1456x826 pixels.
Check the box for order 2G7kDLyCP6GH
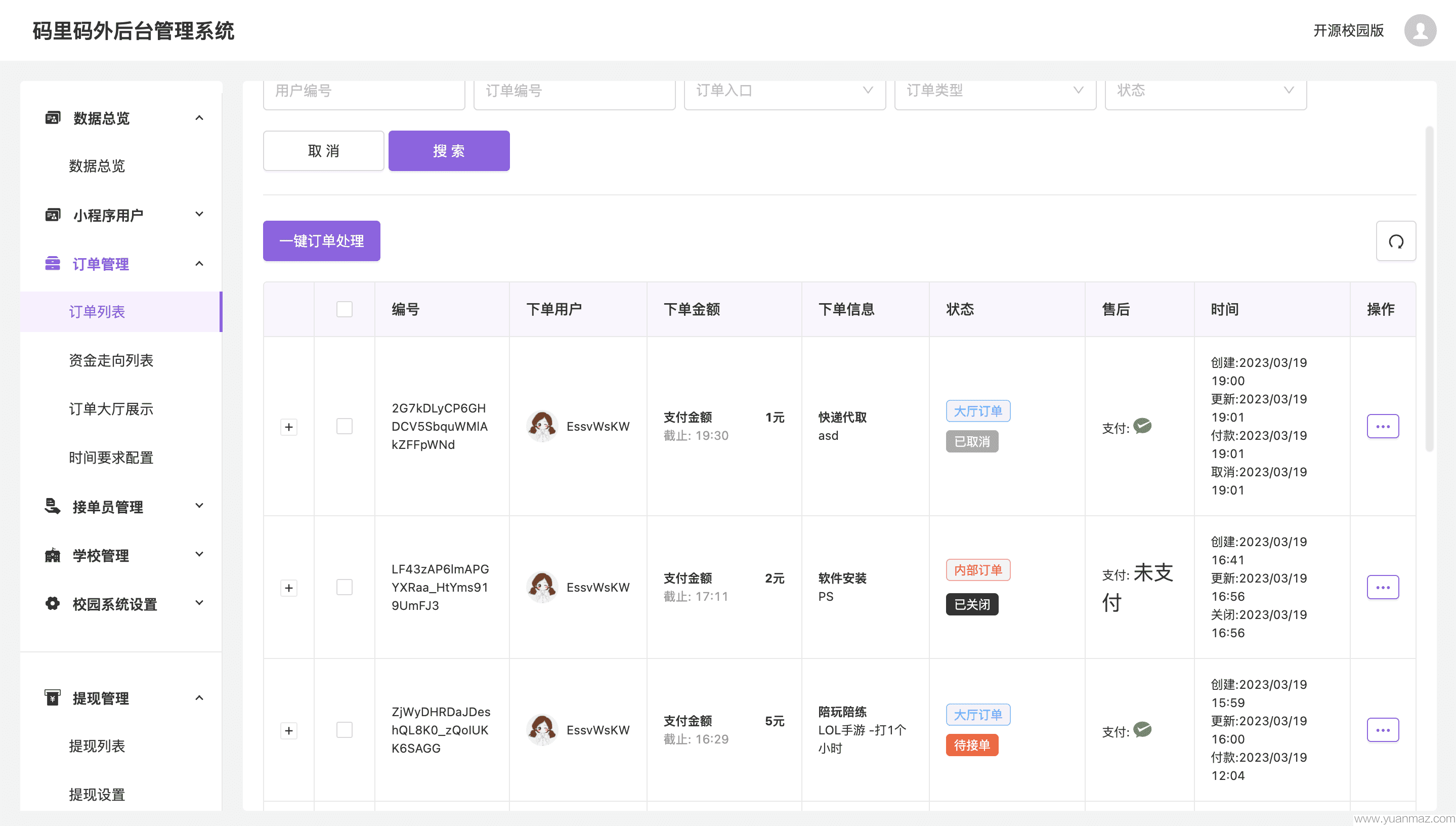coord(344,426)
